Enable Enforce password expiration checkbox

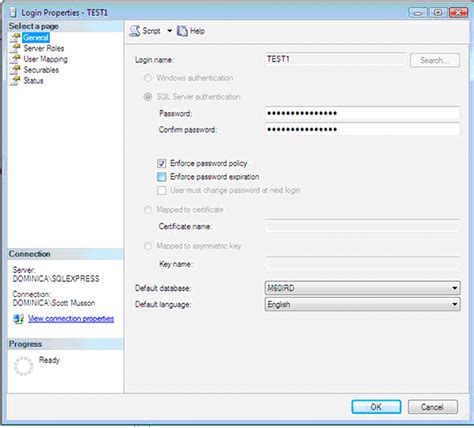(x=162, y=177)
